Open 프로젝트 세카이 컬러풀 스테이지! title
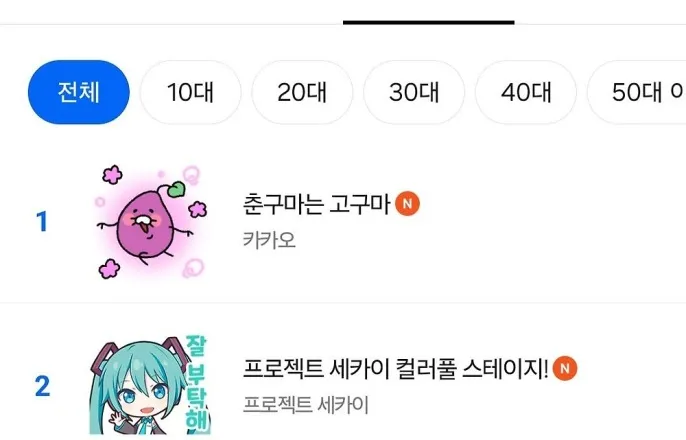Screen dimensions: 686x440 pyautogui.click(x=396, y=368)
